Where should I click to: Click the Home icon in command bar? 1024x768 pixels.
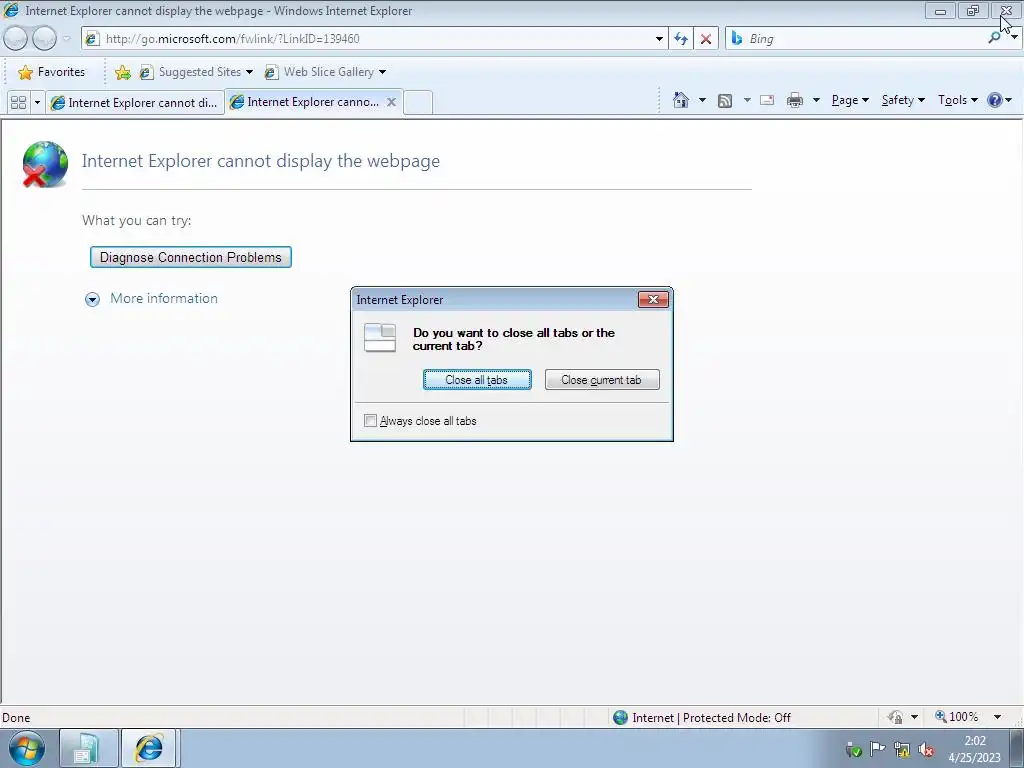(x=680, y=100)
